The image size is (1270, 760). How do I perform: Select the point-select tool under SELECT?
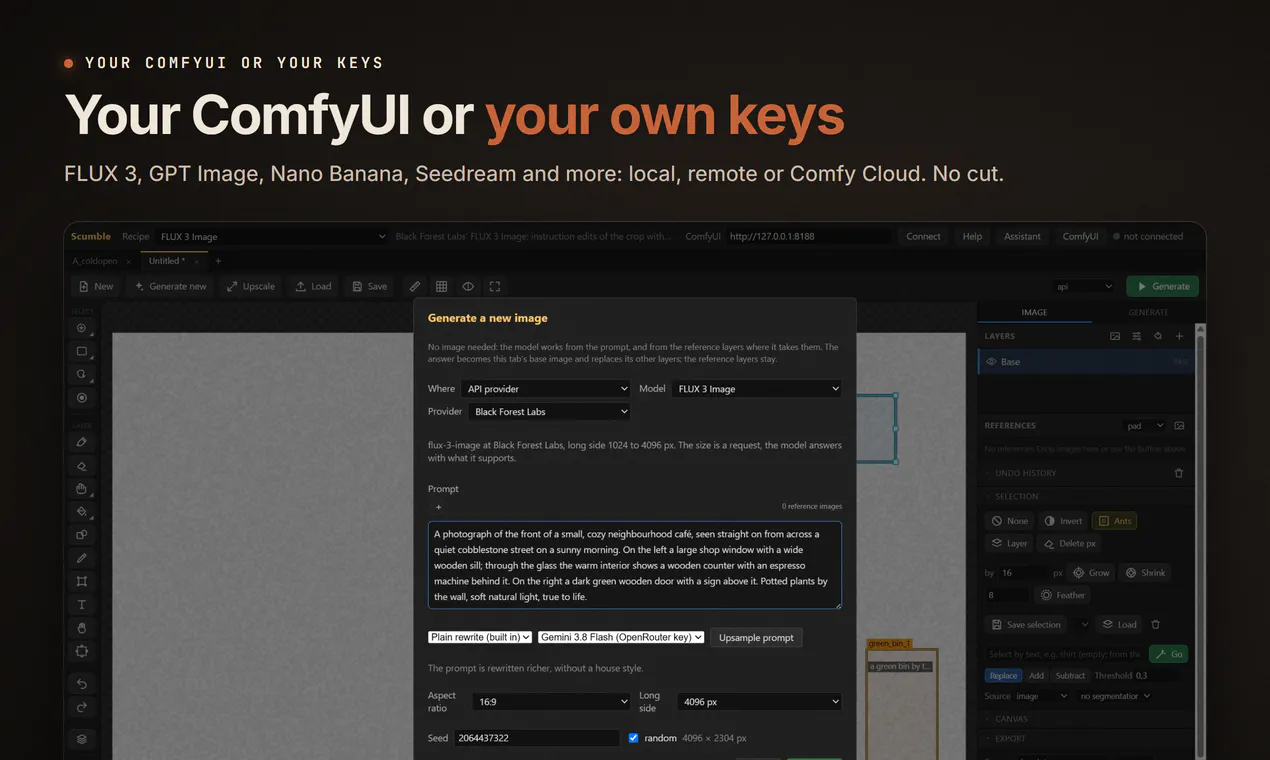coord(82,328)
